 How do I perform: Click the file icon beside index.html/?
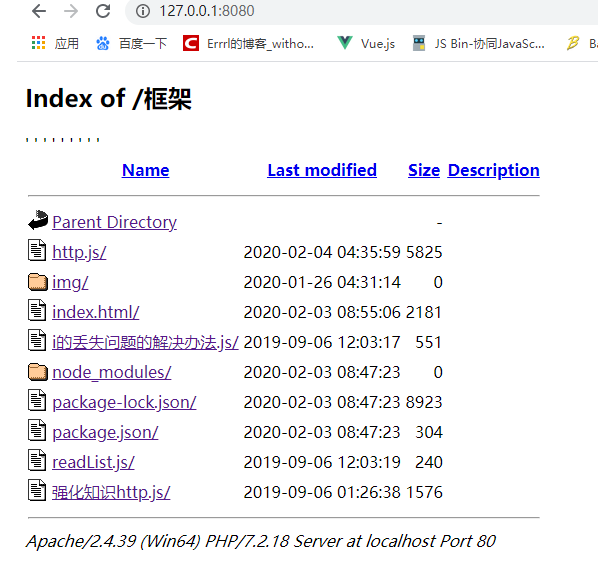click(37, 310)
